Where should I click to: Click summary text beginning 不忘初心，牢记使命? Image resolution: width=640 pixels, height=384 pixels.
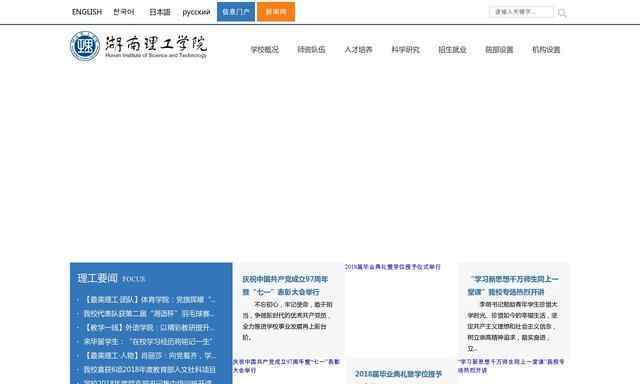click(288, 321)
